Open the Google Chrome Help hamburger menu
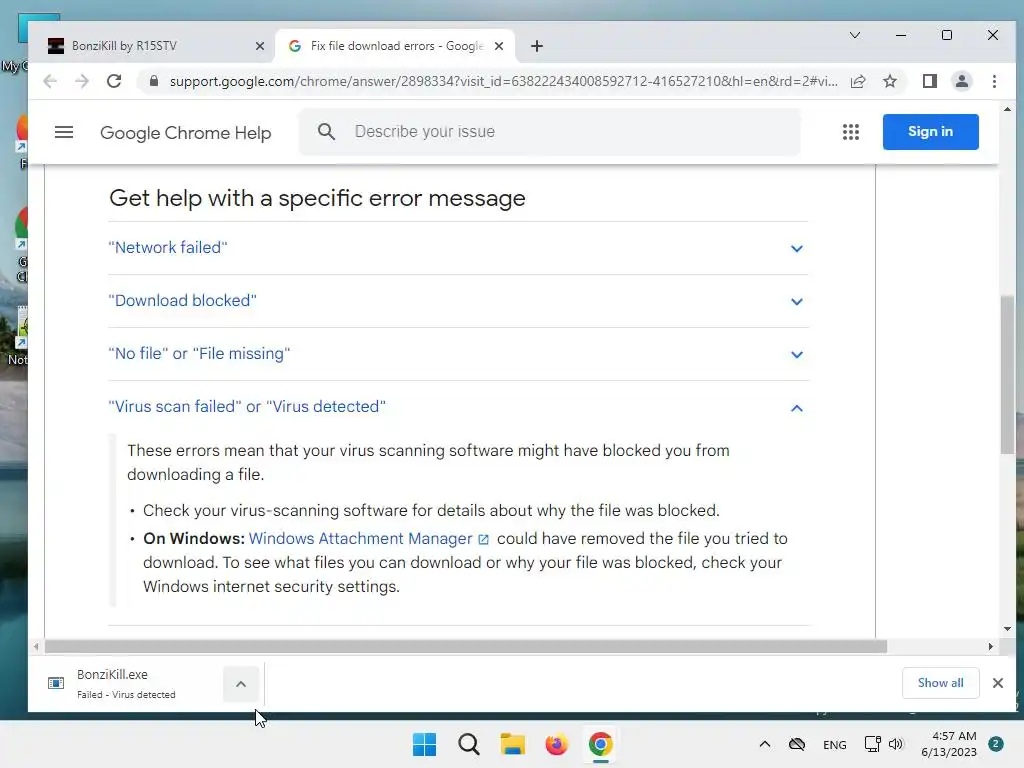 pos(63,132)
